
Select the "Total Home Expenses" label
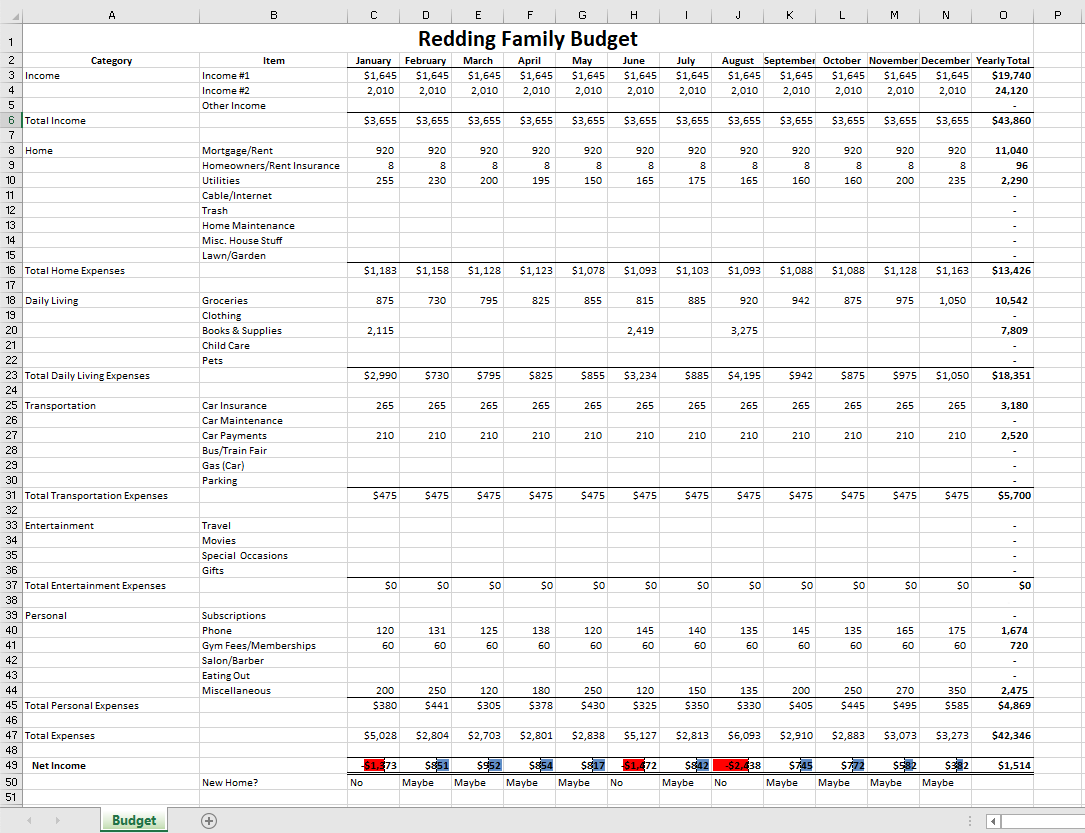(x=111, y=271)
